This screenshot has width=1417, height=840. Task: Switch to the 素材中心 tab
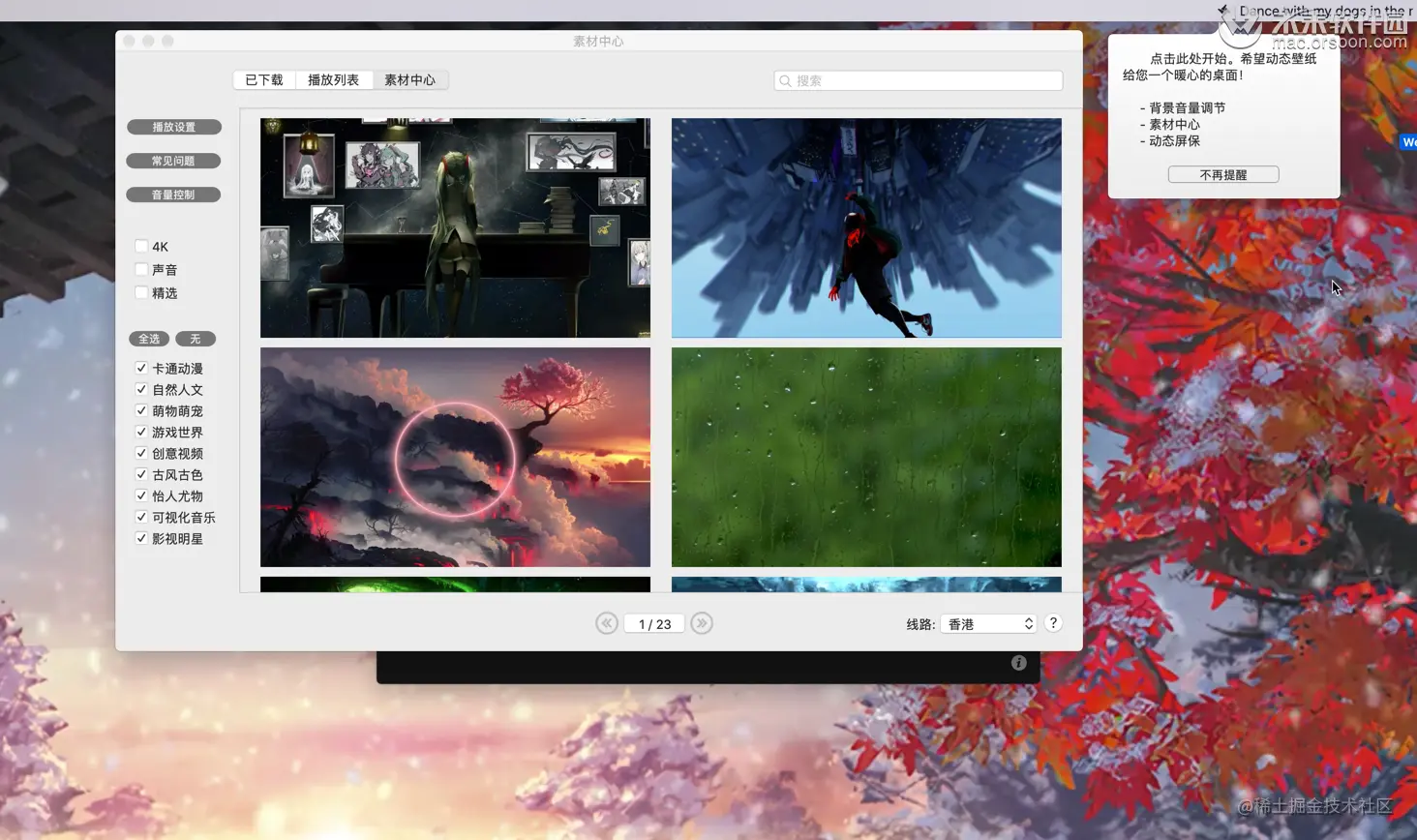pos(409,79)
